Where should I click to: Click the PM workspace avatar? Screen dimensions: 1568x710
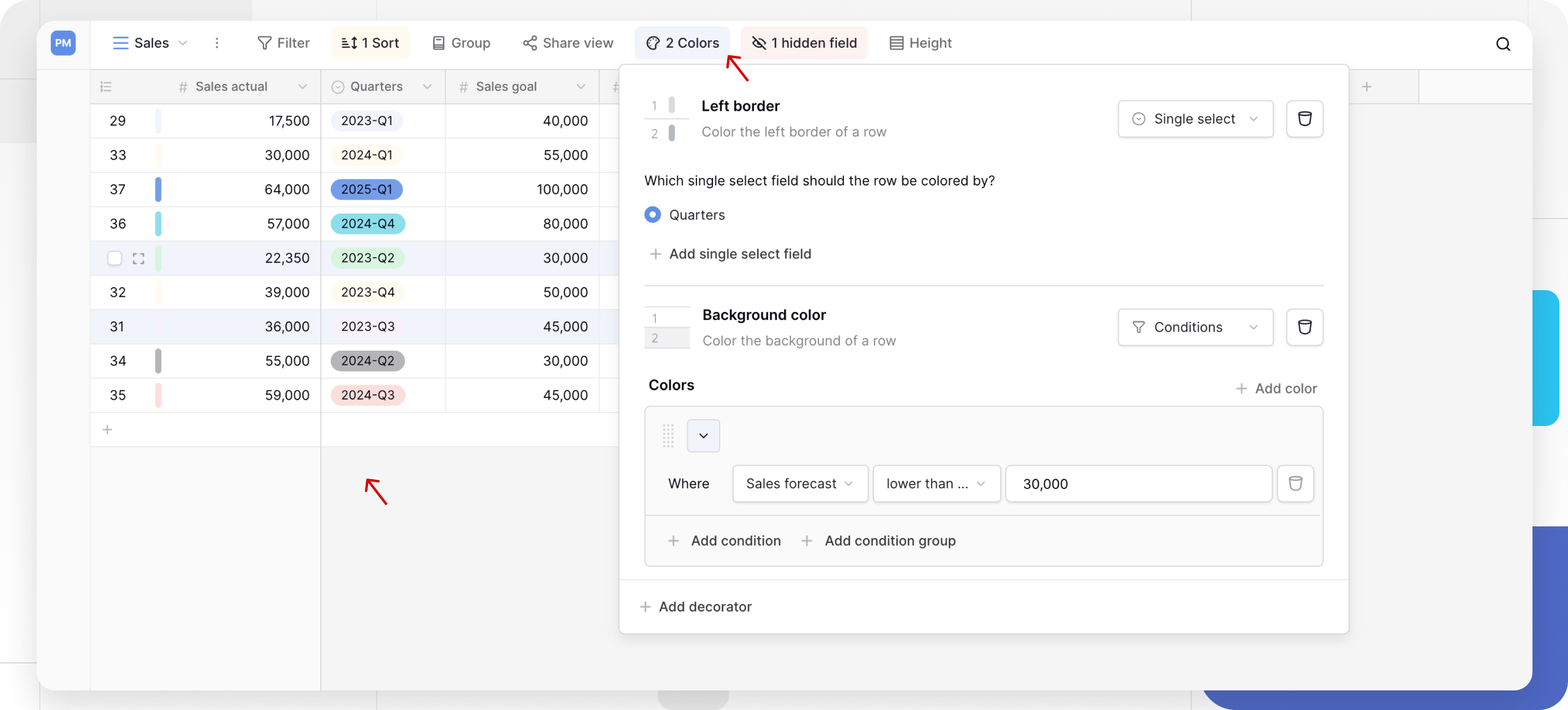point(63,43)
